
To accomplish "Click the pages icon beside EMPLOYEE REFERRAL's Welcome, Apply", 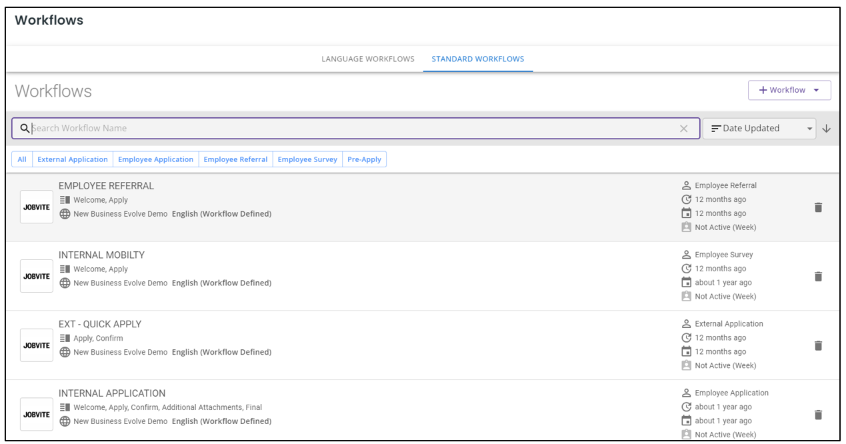I will click(65, 200).
